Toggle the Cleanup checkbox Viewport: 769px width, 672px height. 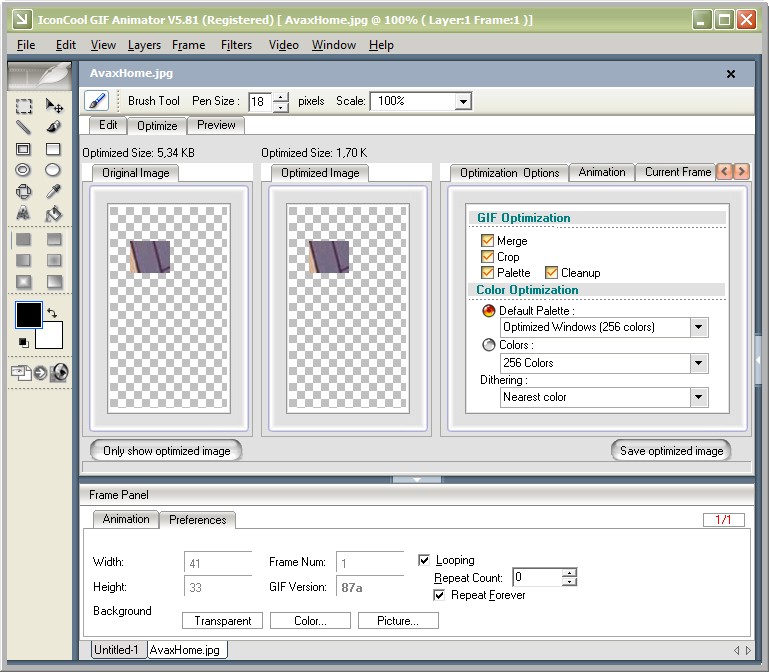(x=552, y=272)
